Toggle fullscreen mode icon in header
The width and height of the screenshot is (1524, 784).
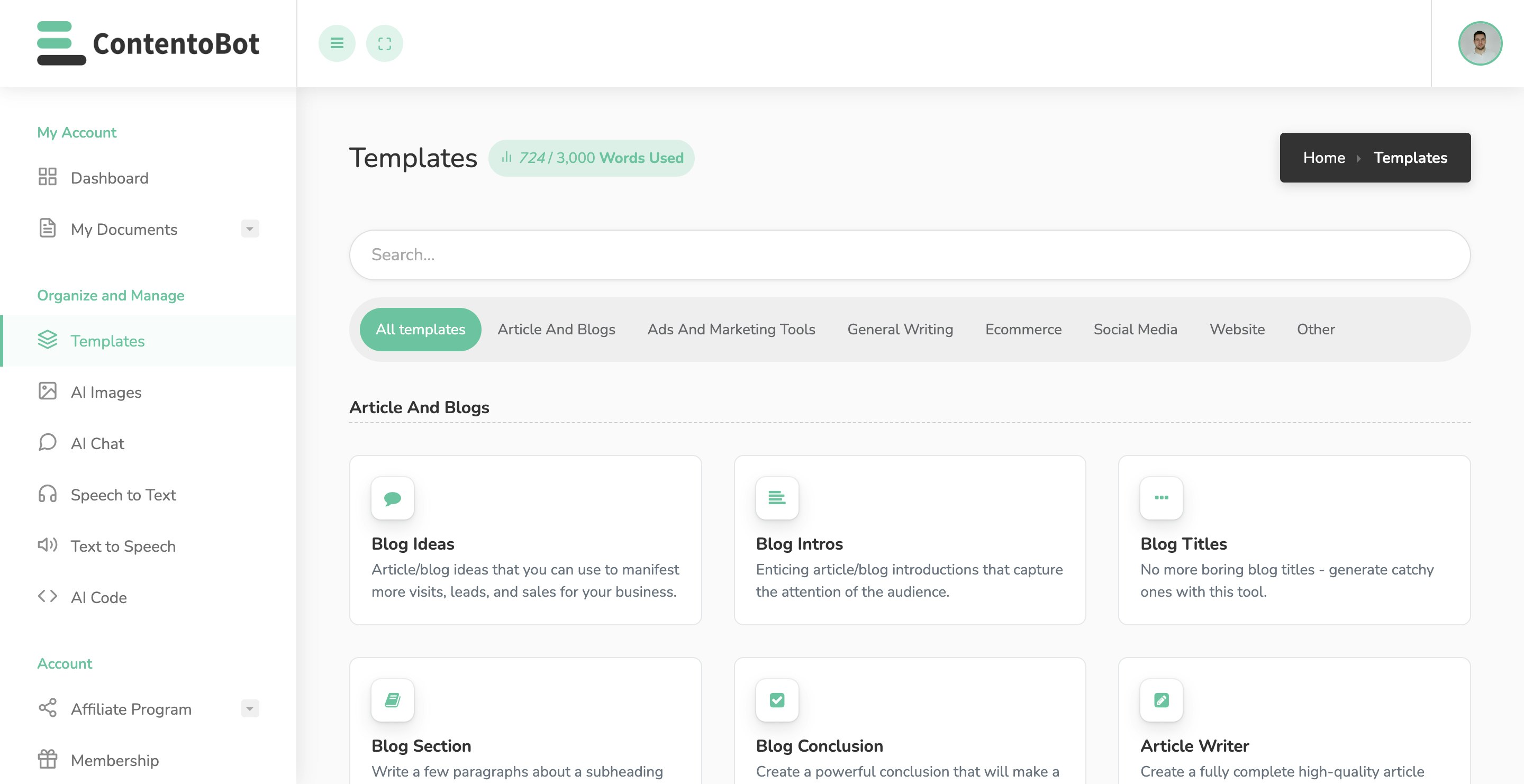385,43
